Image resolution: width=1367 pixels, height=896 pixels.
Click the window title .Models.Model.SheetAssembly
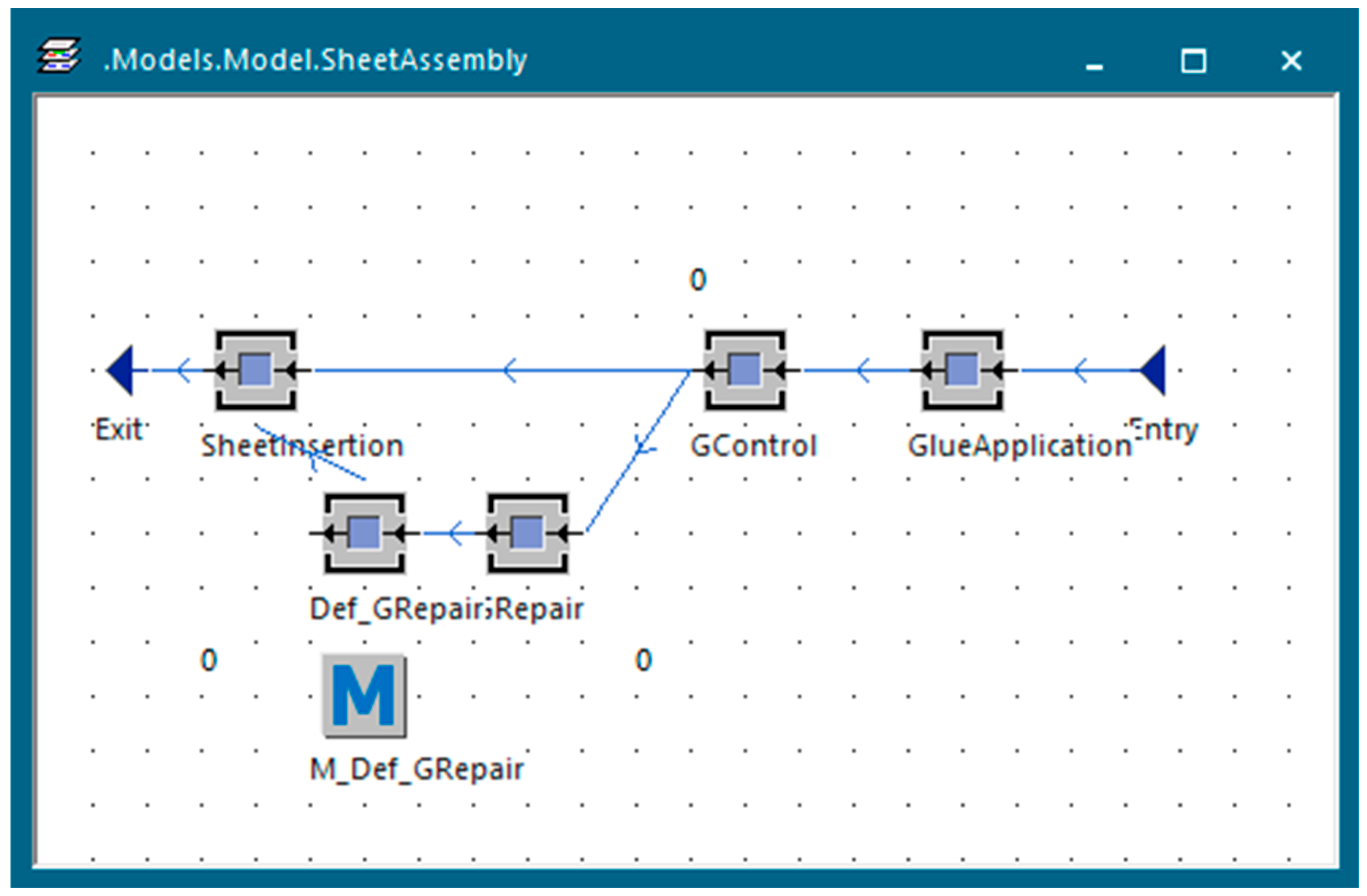(x=315, y=60)
